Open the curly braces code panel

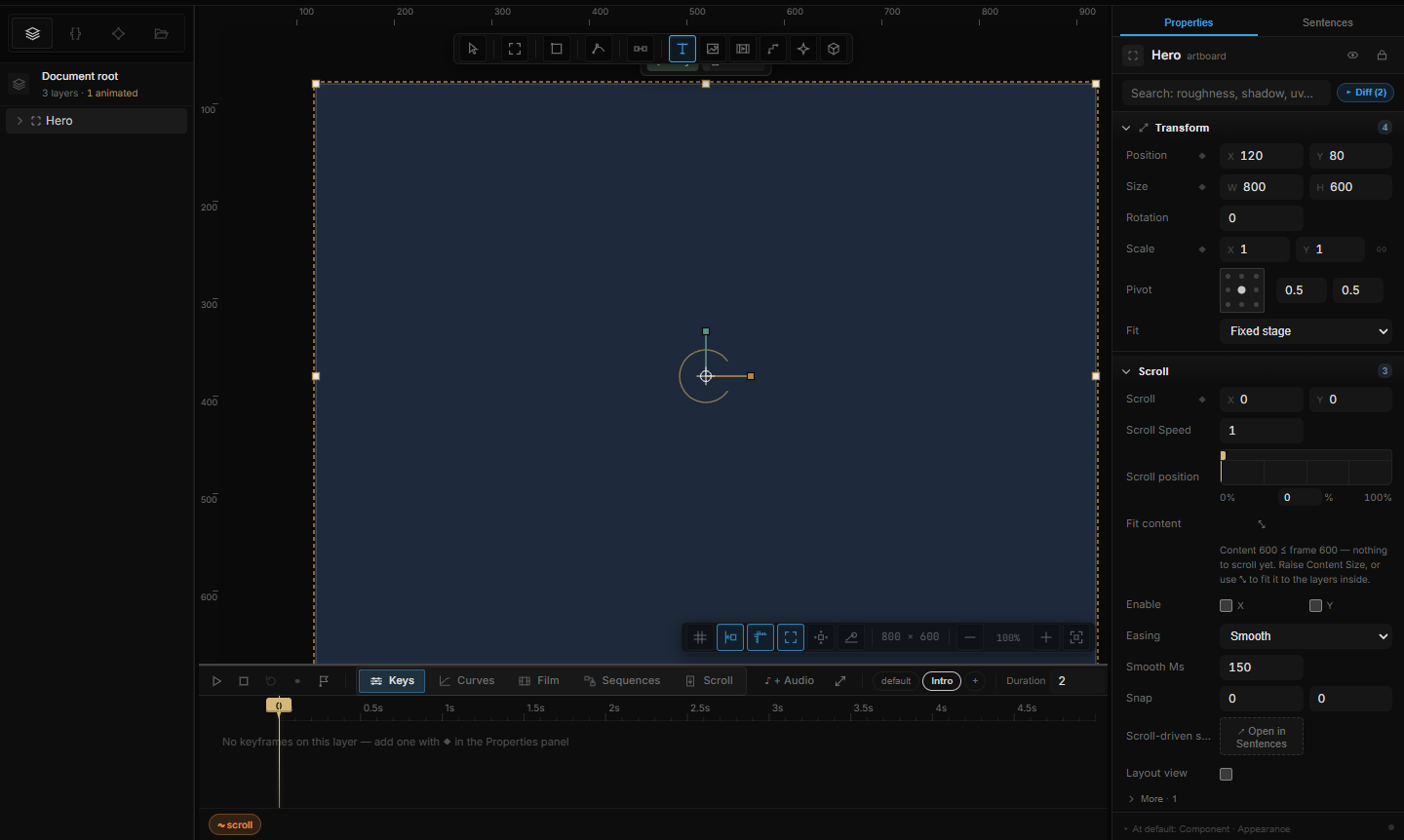click(x=75, y=33)
